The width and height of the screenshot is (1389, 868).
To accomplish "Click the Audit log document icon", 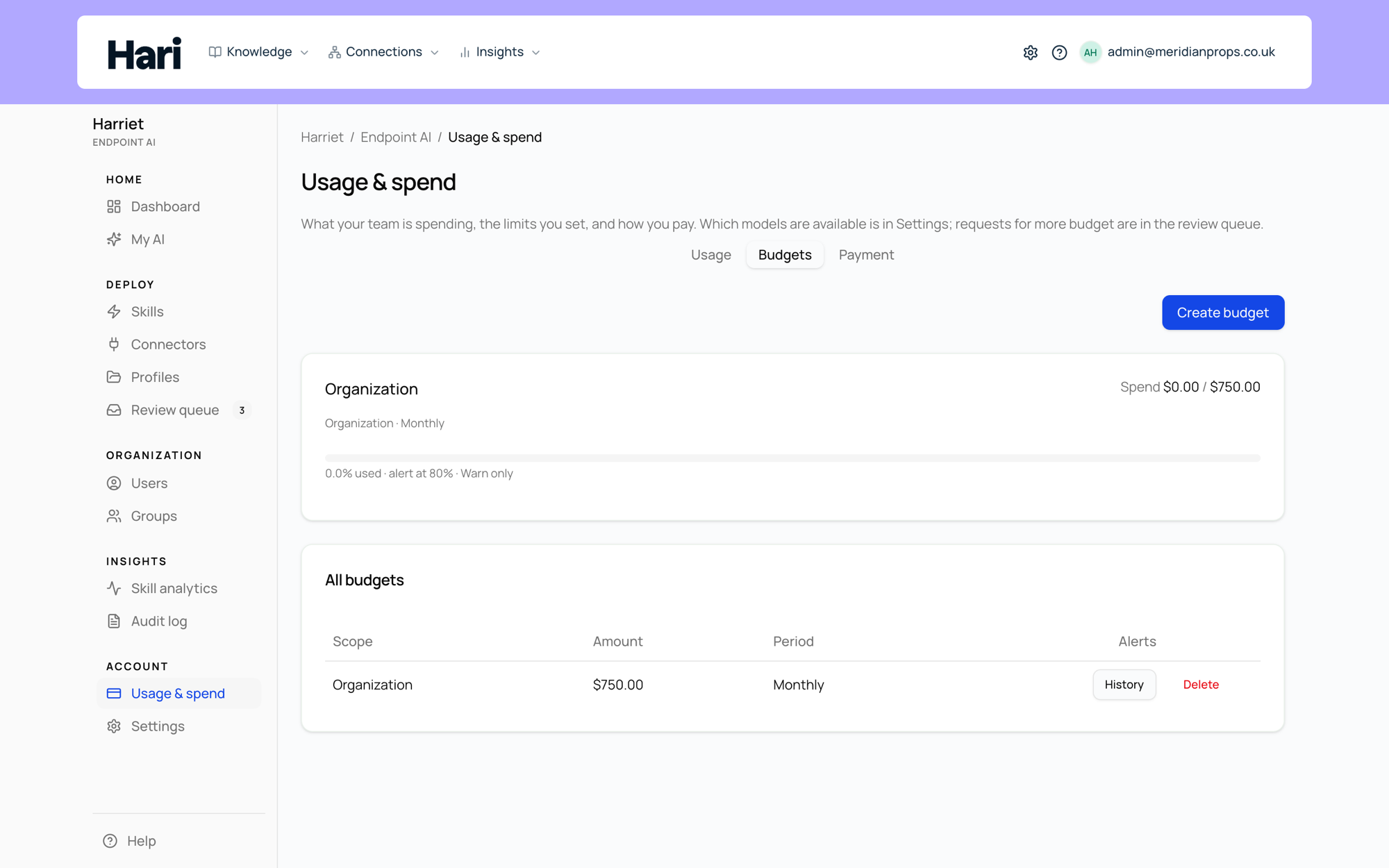I will [x=114, y=621].
